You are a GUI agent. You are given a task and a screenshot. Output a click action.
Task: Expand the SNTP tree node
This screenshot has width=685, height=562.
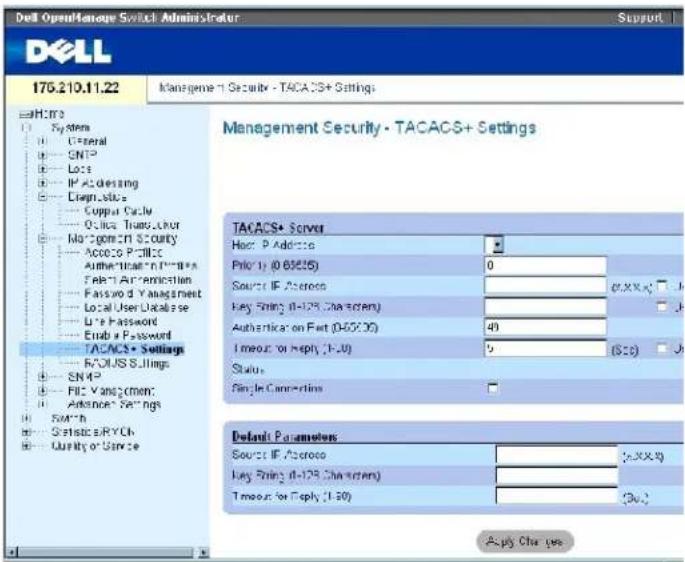coord(42,155)
